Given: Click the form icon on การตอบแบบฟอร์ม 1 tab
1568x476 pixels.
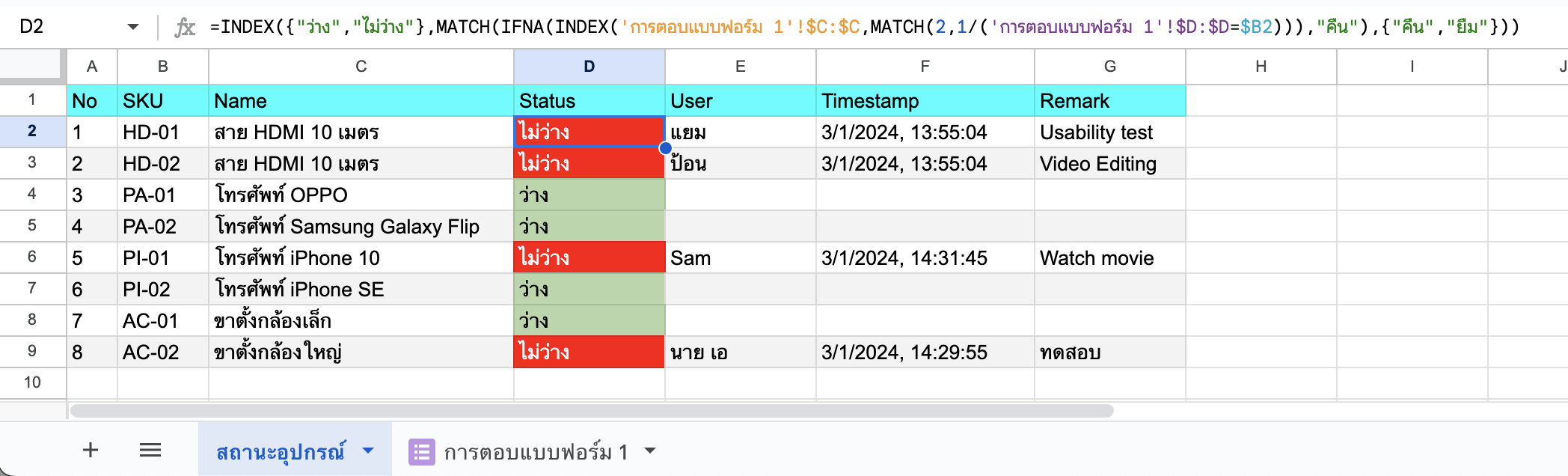Looking at the screenshot, I should click(421, 451).
